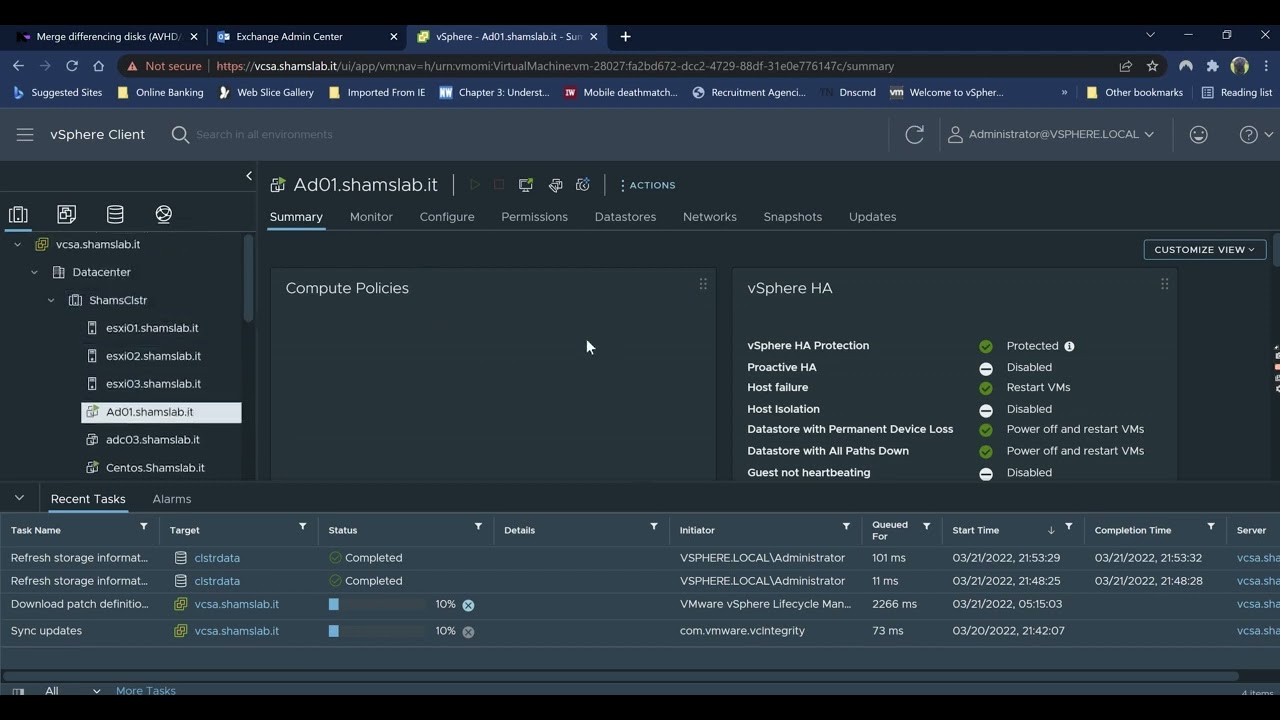This screenshot has height=720, width=1280.
Task: Filter the Start Time column
Action: (1068, 526)
